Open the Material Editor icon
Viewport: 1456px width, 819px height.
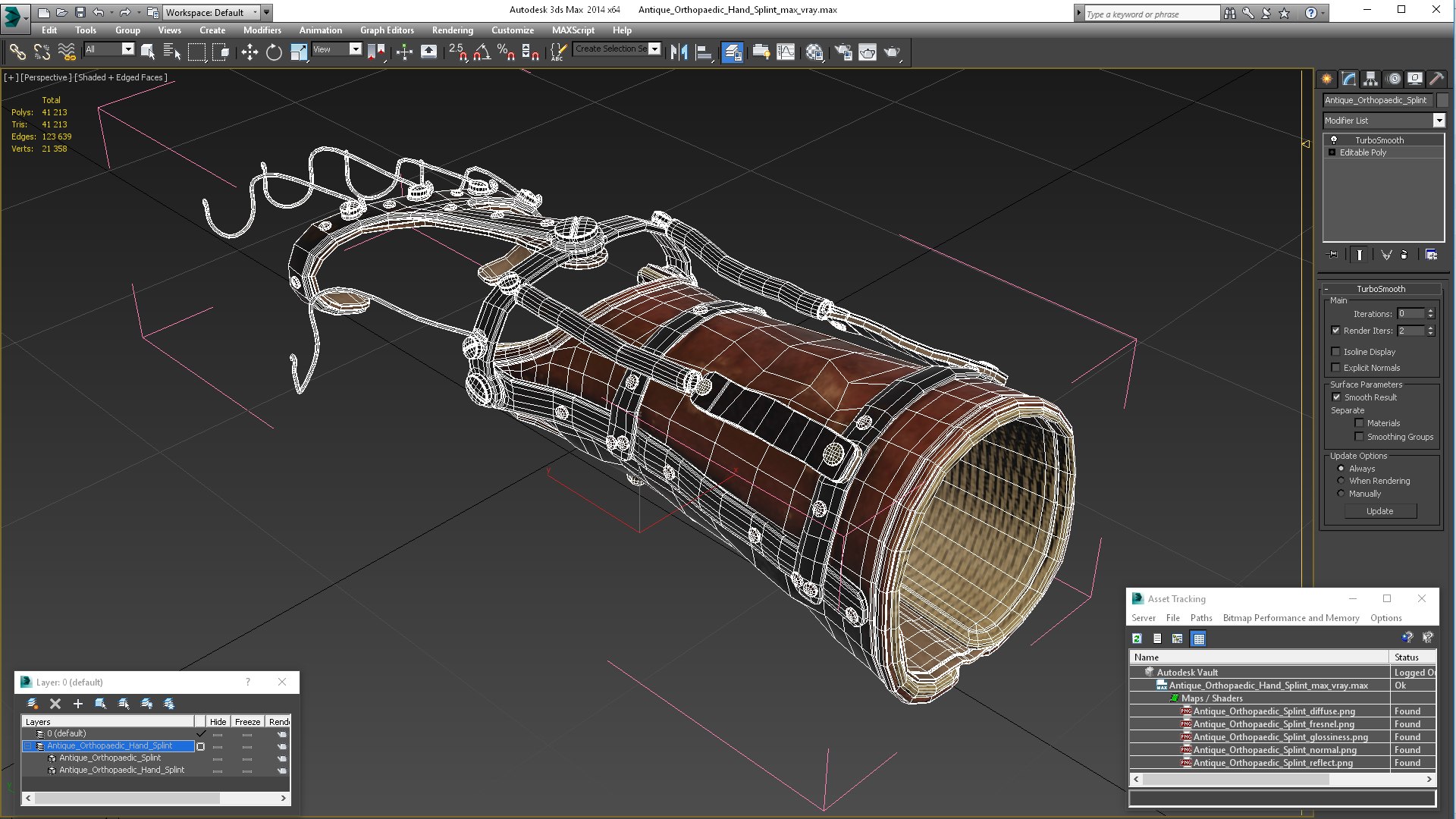[x=814, y=52]
